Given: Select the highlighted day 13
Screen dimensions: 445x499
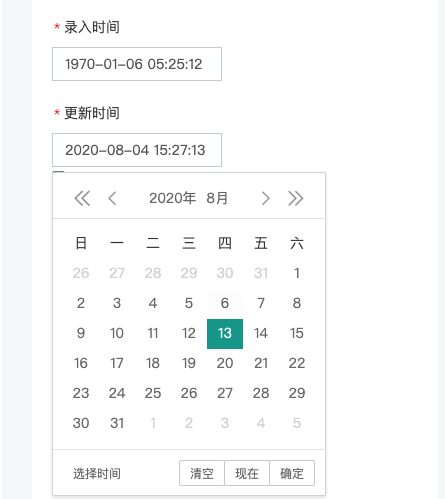Looking at the screenshot, I should coord(225,334).
